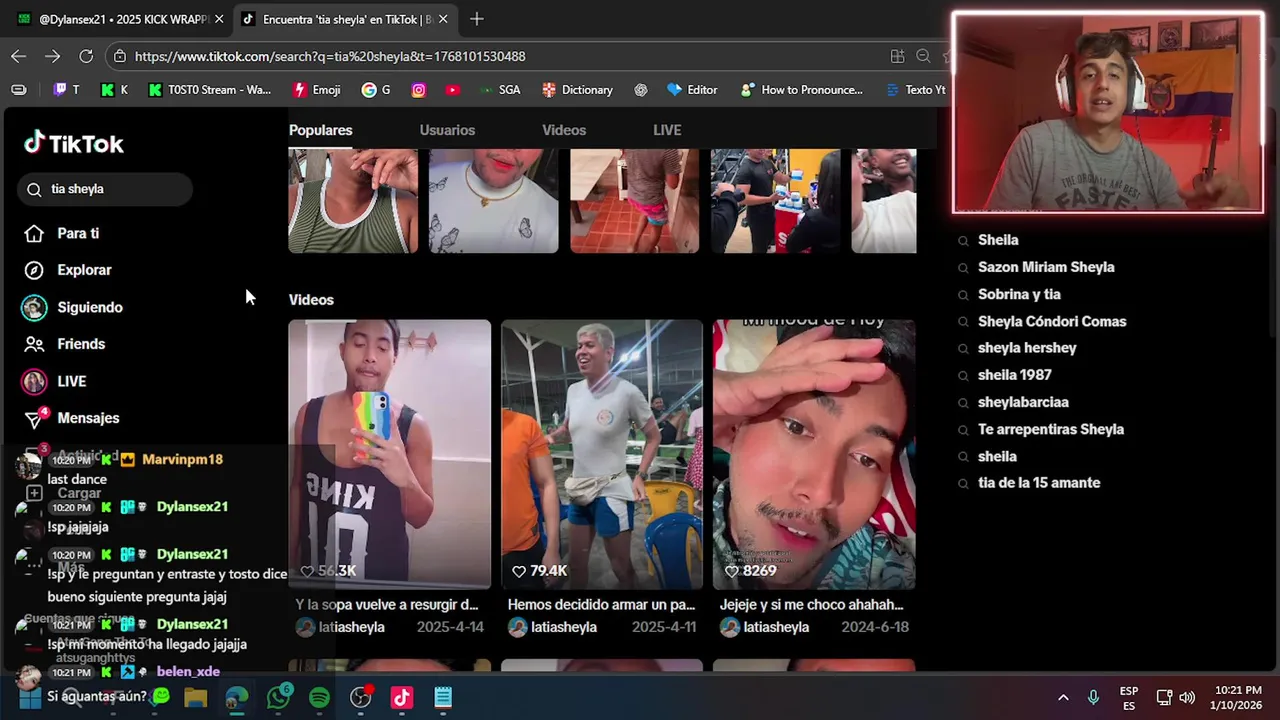
Task: Open the YouTube bookmark icon
Action: click(453, 89)
